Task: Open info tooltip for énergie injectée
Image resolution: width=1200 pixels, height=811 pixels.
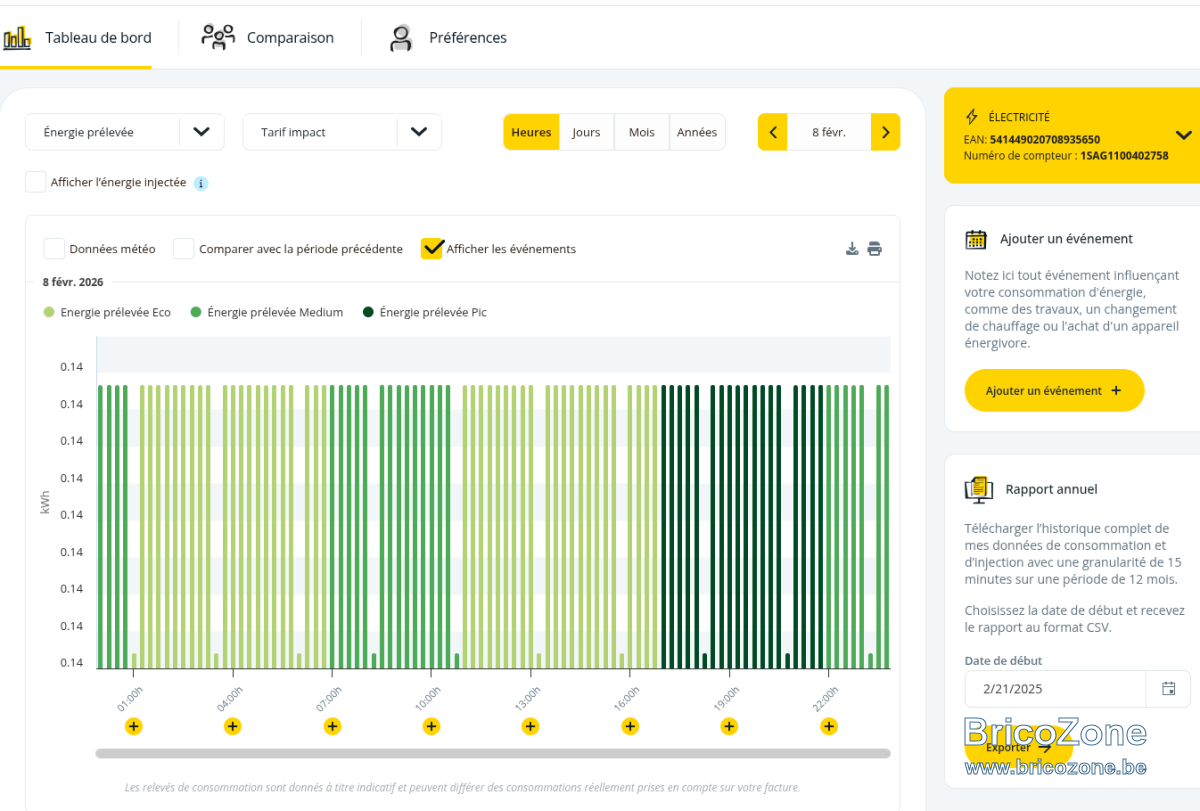Action: pos(200,183)
